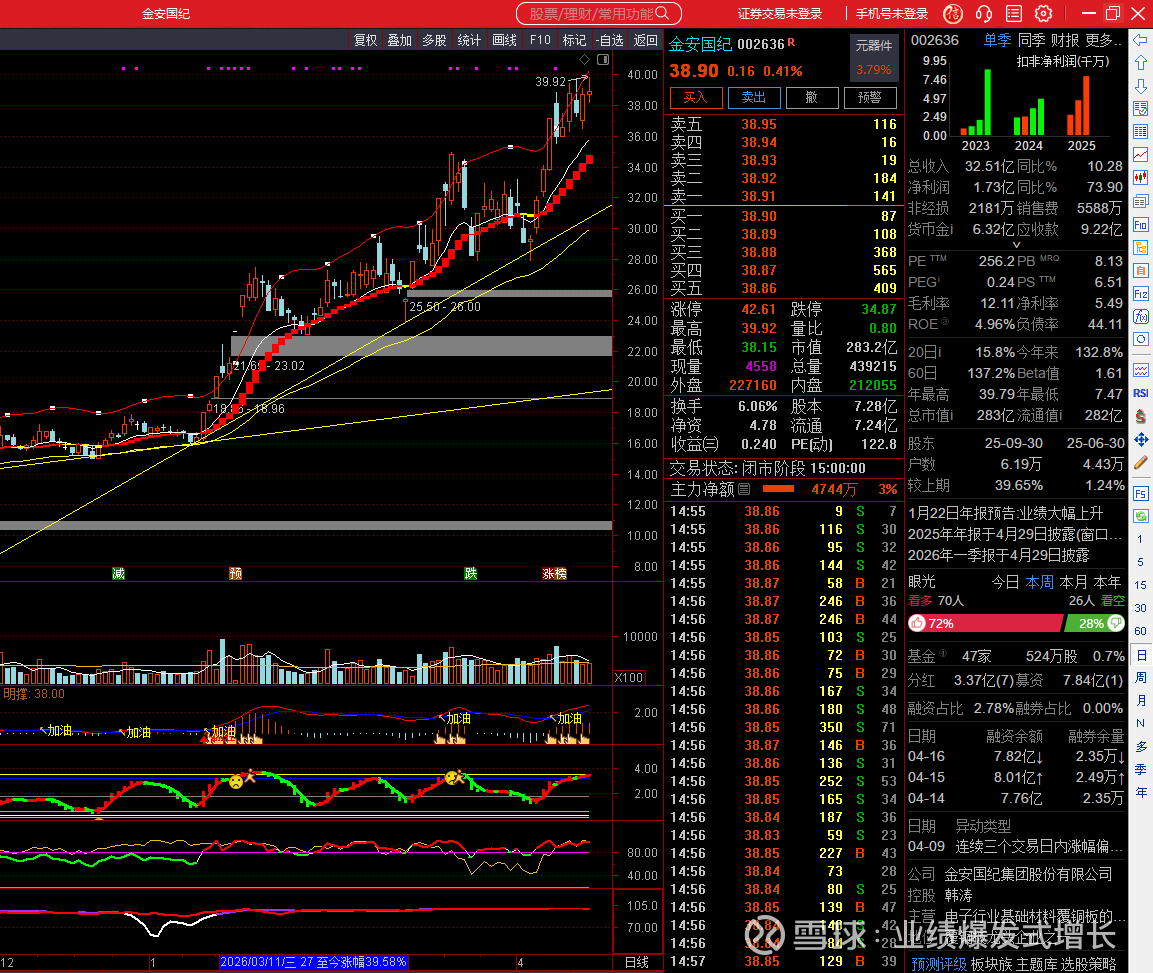Open the 统计 statistics menu

pos(468,40)
